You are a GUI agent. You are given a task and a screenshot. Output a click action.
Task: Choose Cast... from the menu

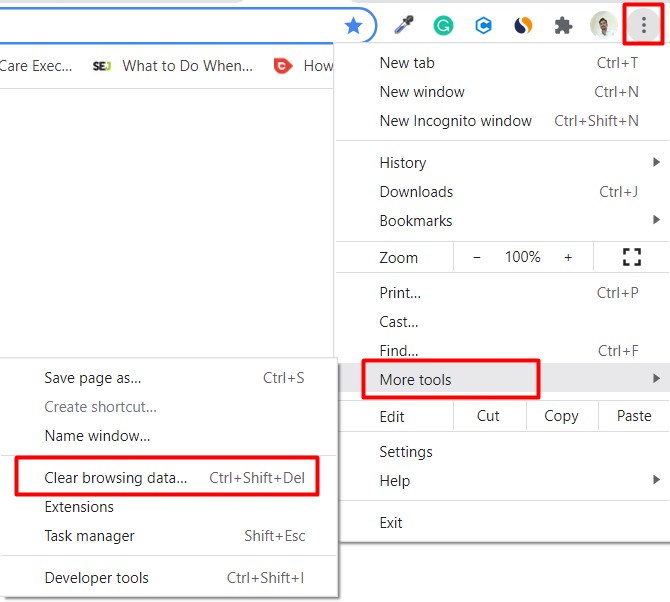coord(502,322)
